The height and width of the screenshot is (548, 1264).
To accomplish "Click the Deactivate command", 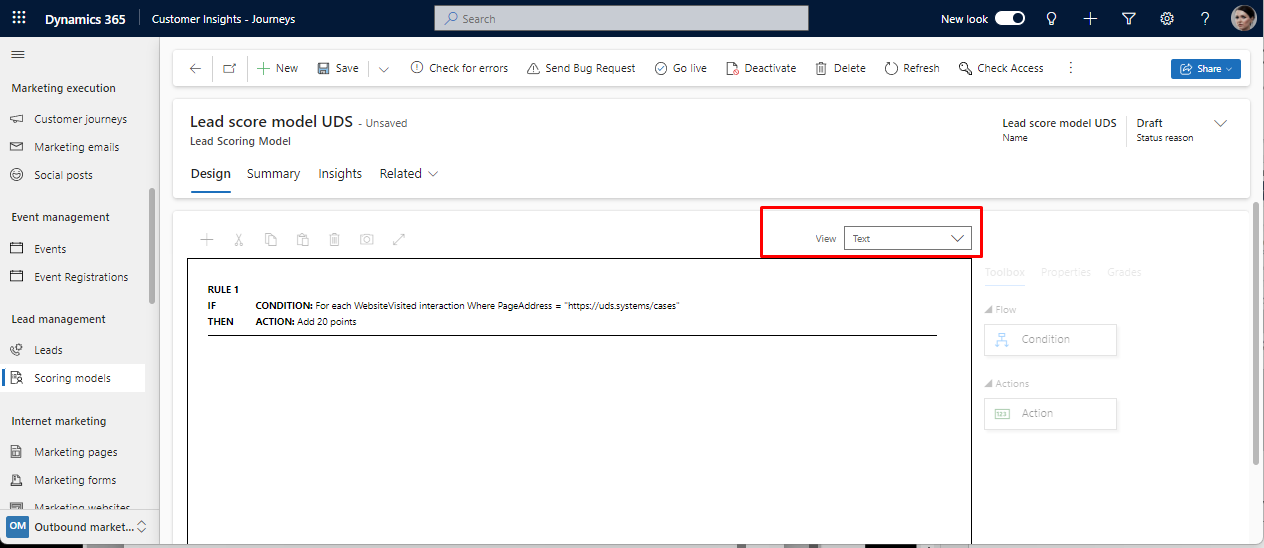I will point(761,68).
